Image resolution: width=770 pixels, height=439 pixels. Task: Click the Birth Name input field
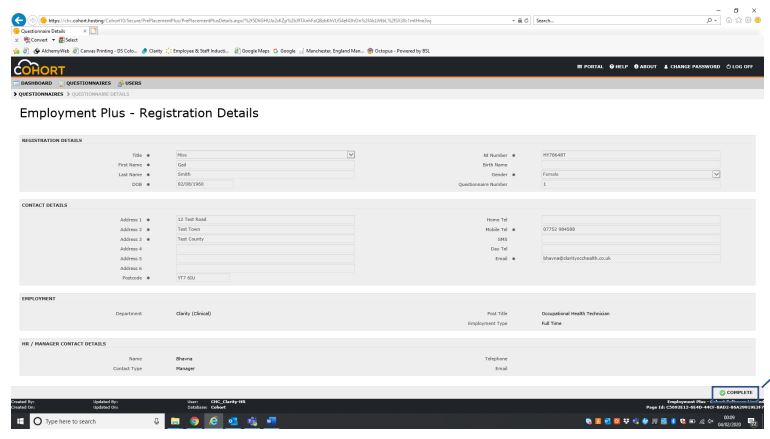(x=631, y=165)
